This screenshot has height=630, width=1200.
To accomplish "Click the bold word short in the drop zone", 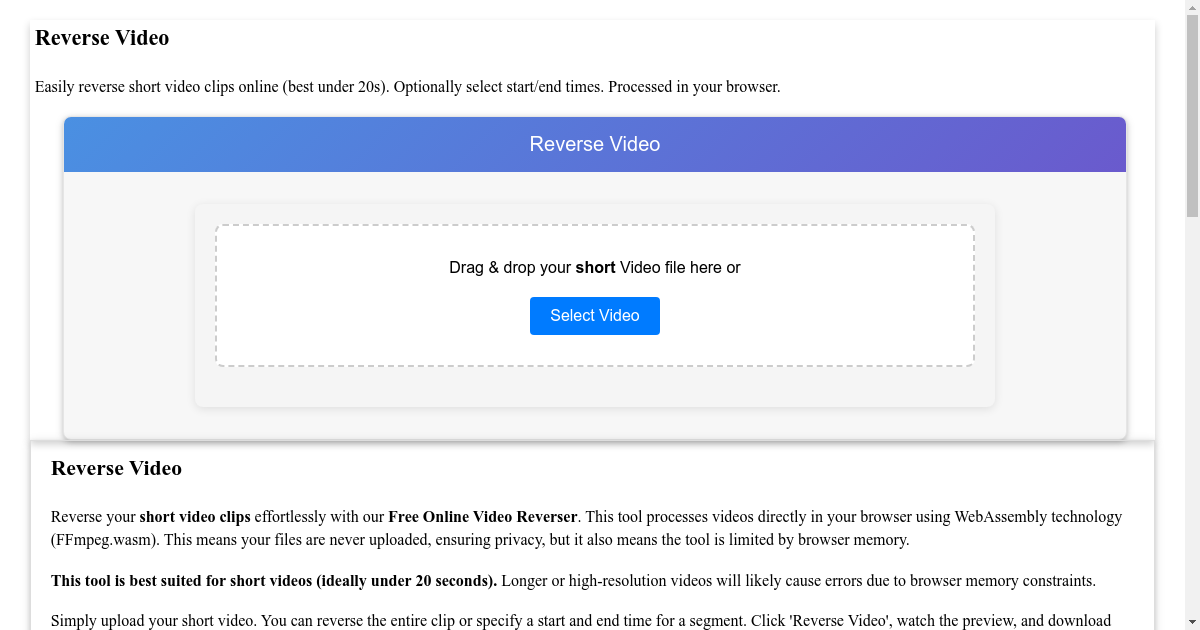I will point(594,268).
